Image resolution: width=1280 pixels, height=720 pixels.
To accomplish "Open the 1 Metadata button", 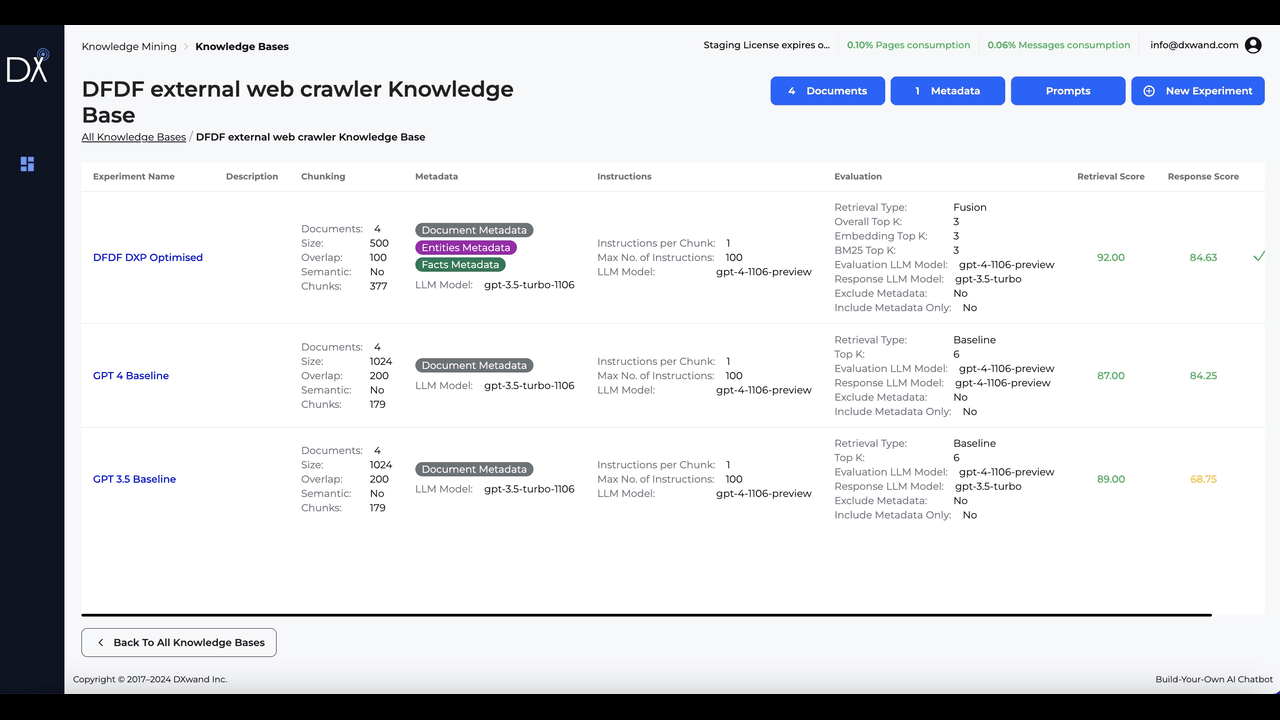I will click(x=948, y=91).
